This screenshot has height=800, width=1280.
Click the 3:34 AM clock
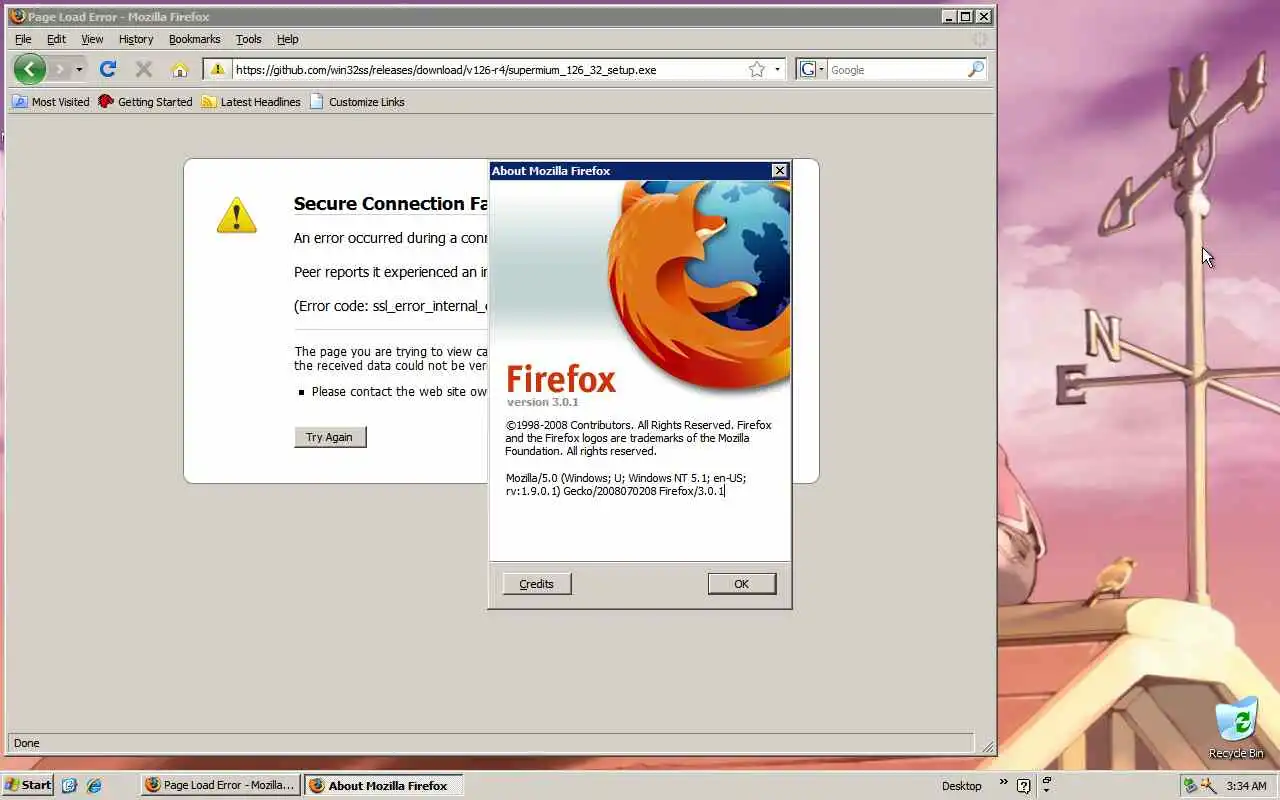1246,786
